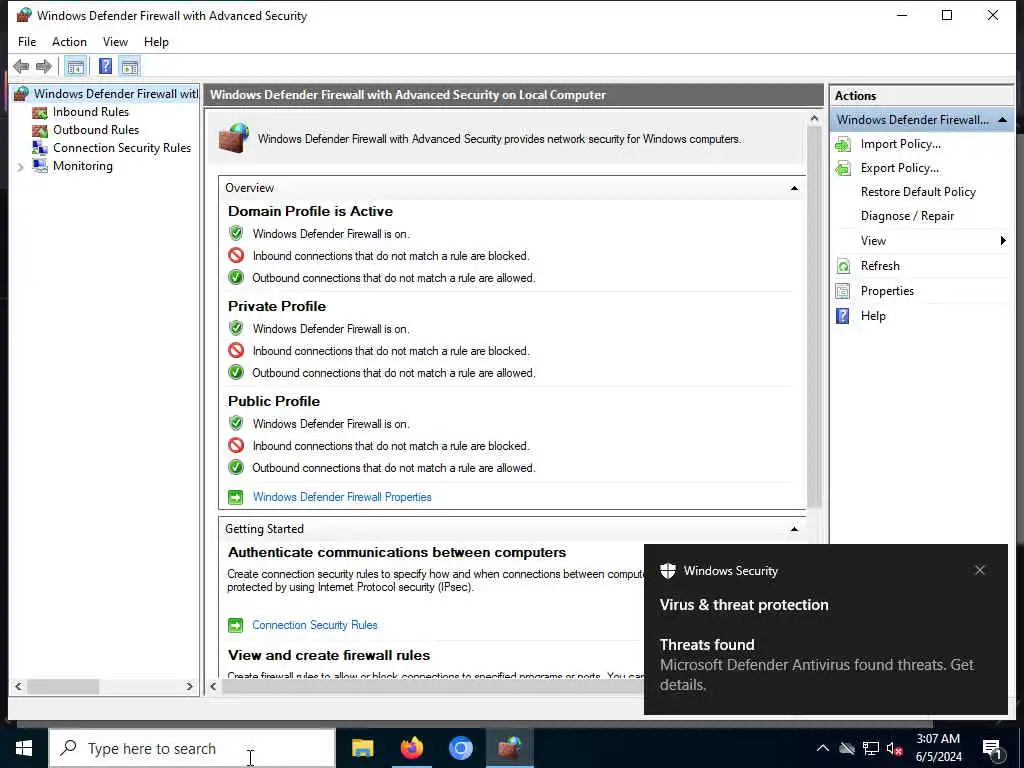Click the network icon in system tray
1024x768 pixels.
point(871,748)
